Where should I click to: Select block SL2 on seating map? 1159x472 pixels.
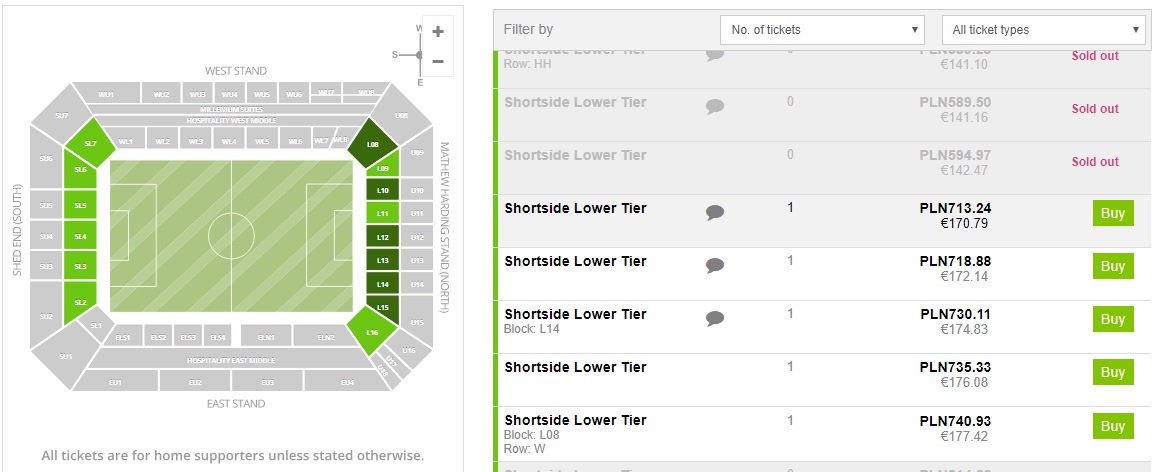pos(80,302)
